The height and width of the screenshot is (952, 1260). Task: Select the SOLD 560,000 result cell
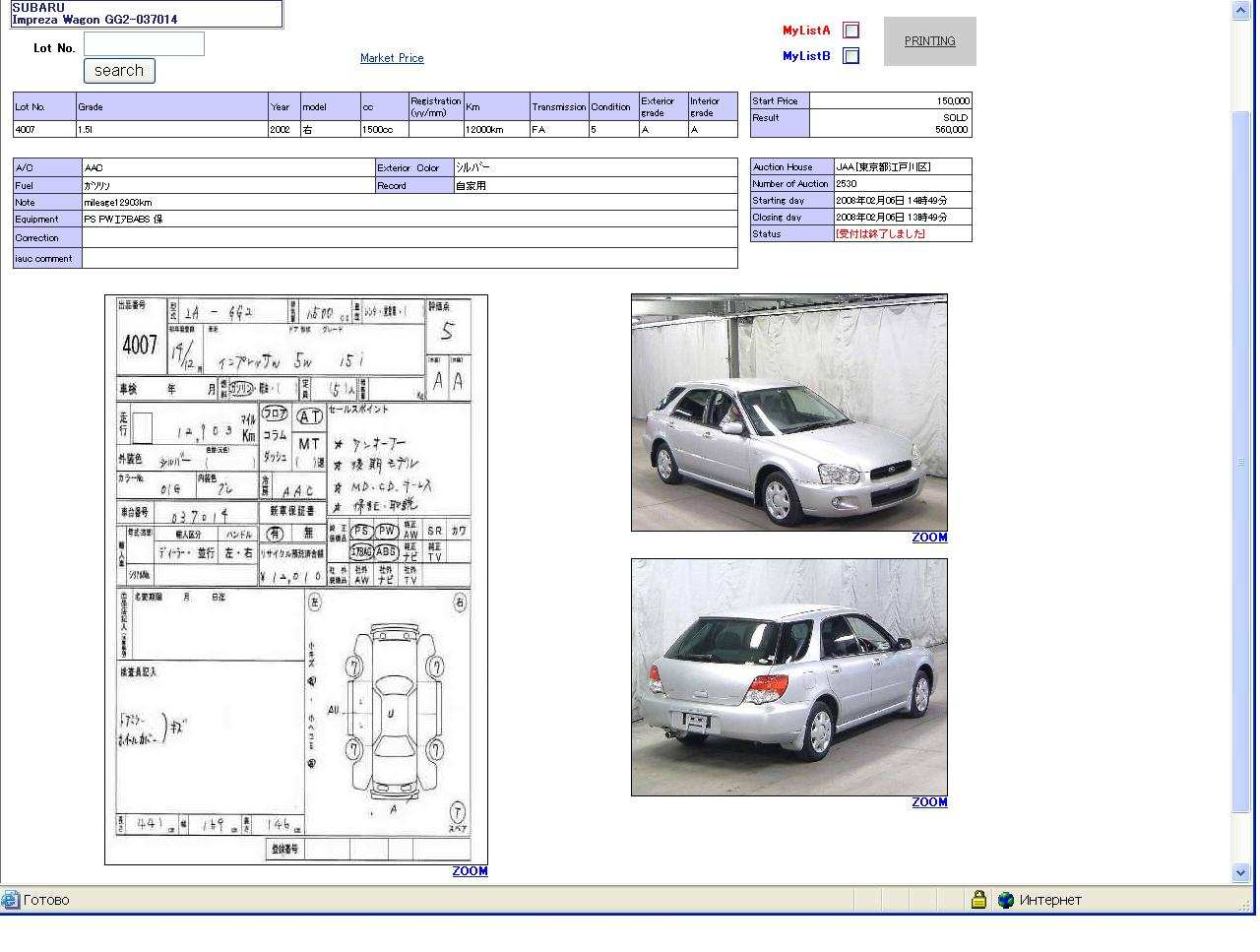[x=891, y=123]
